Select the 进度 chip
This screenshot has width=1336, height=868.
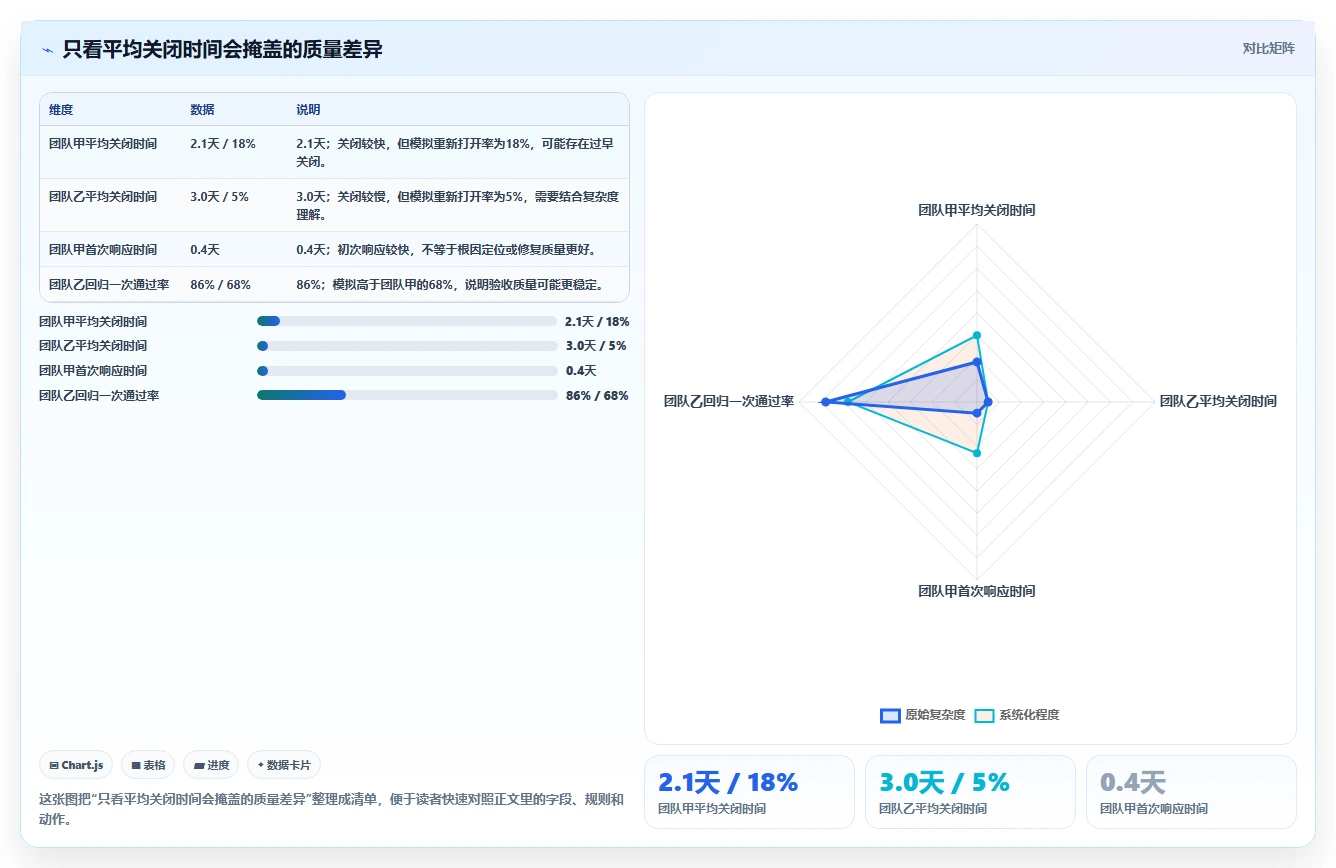(211, 765)
